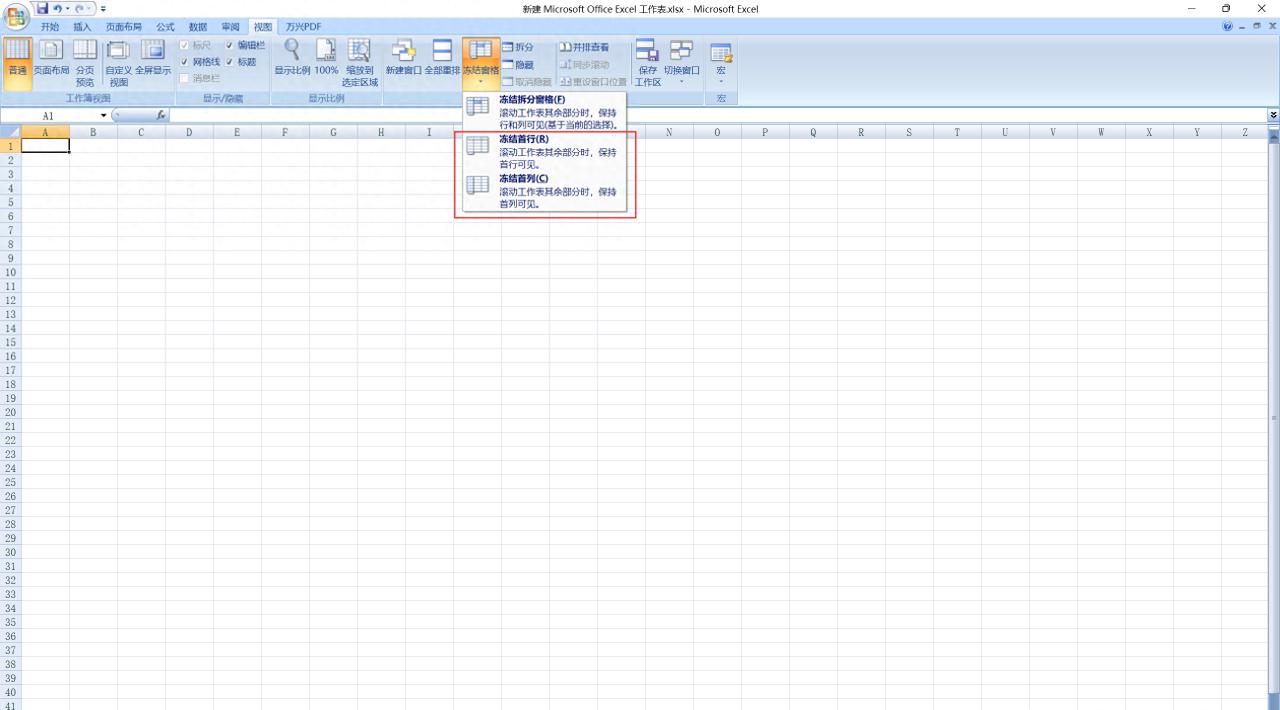Click 隐藏 hide window button
The width and height of the screenshot is (1280, 710).
(x=518, y=64)
